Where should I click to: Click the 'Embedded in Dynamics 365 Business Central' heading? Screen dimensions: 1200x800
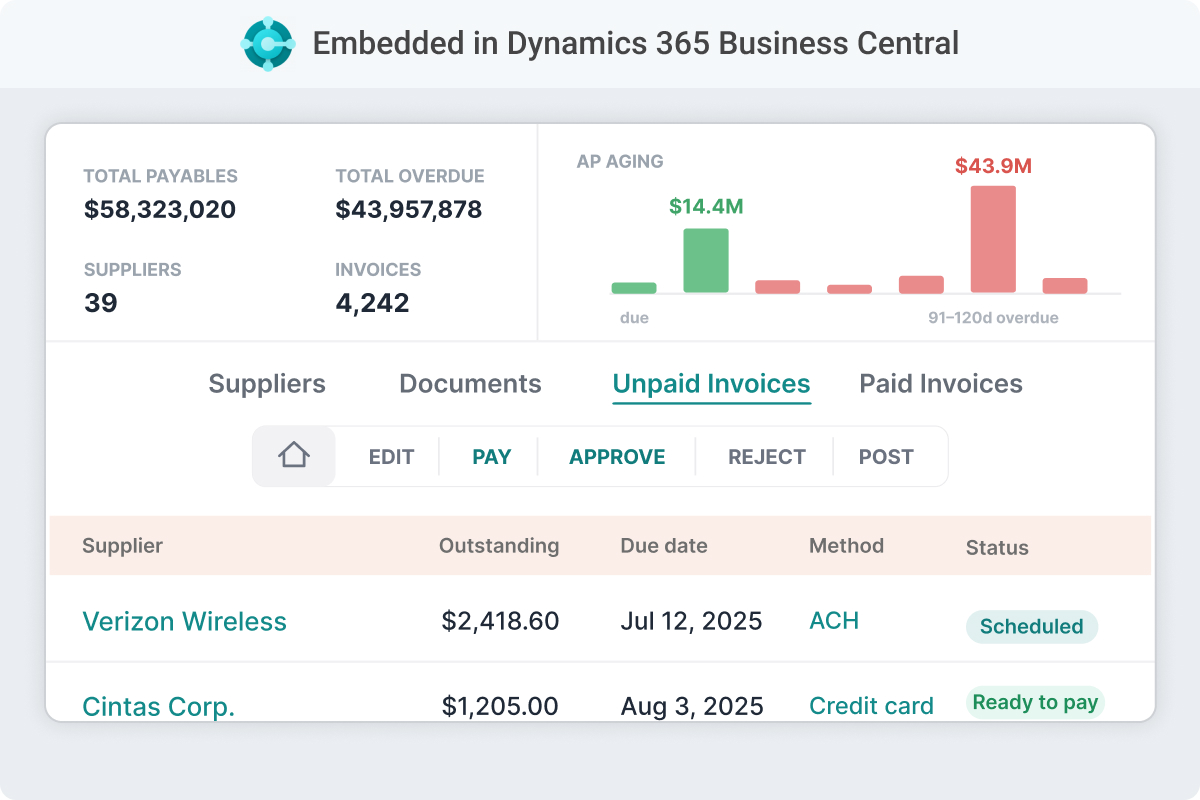point(636,44)
